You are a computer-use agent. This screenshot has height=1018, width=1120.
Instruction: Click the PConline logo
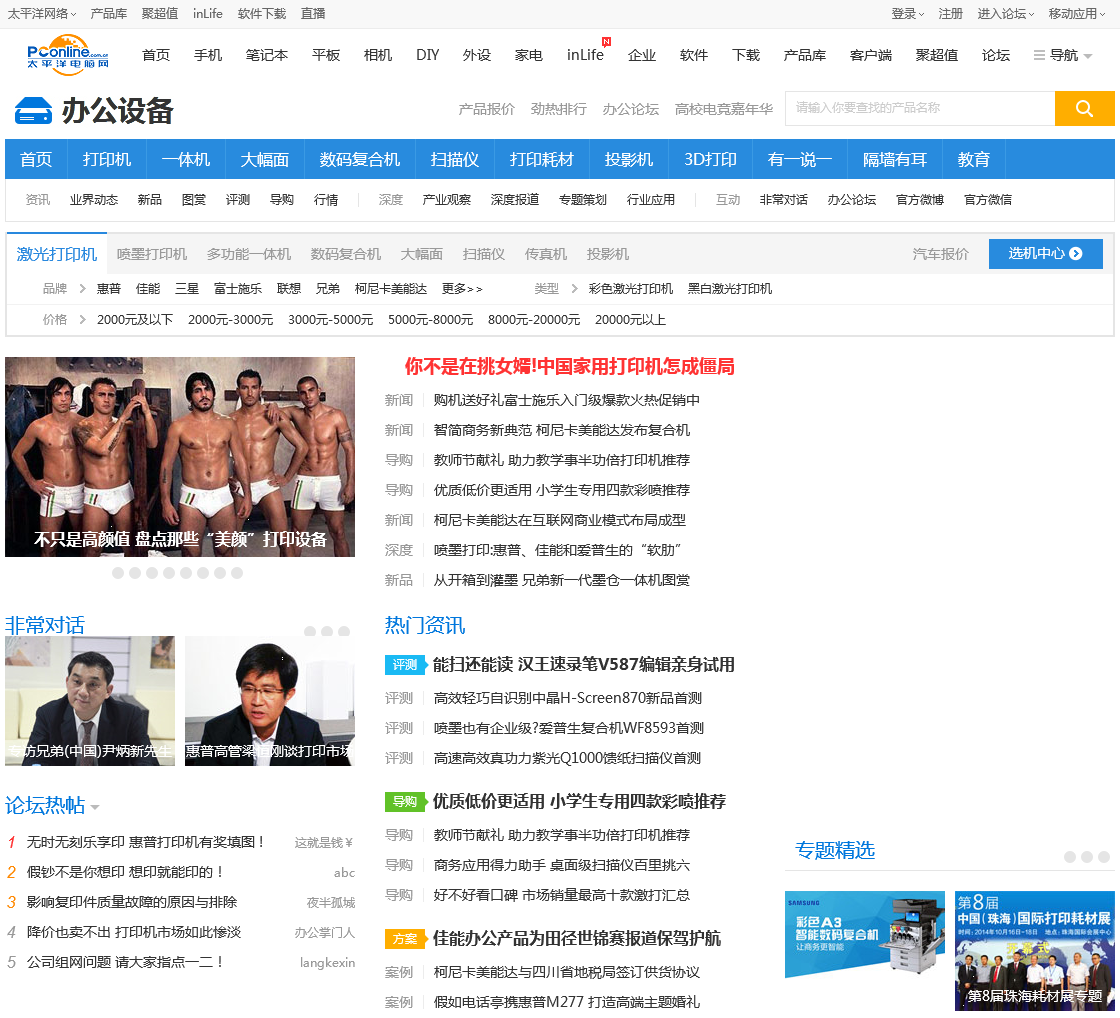pos(68,54)
